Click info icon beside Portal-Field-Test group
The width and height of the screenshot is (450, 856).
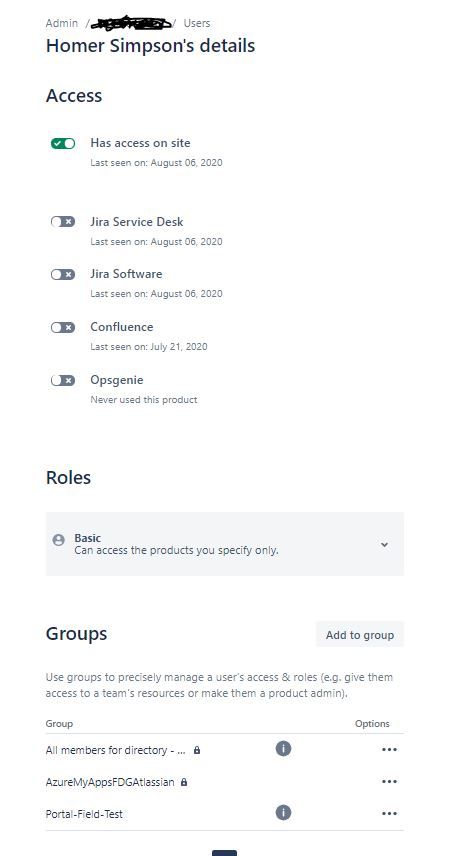283,813
